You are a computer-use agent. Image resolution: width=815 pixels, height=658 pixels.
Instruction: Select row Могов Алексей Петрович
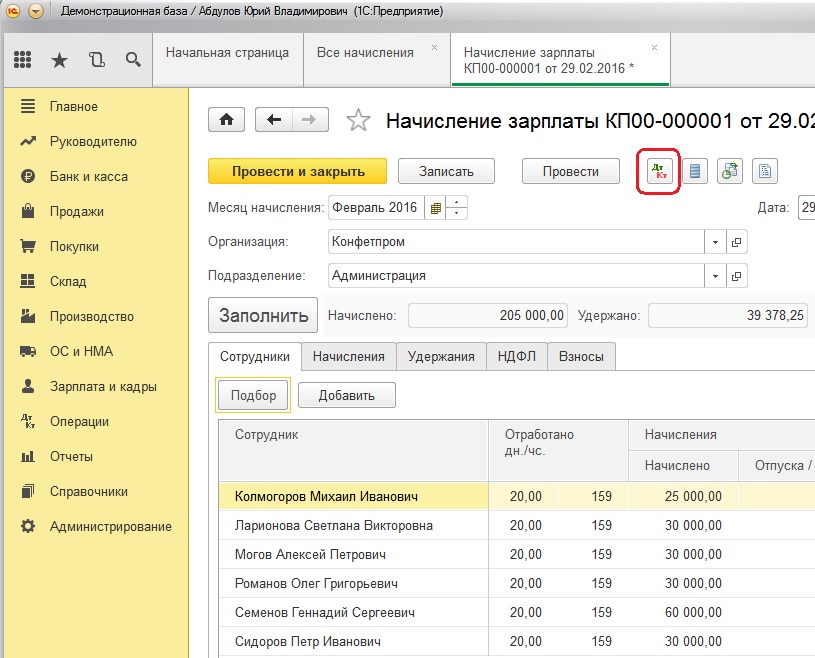pyautogui.click(x=517, y=555)
